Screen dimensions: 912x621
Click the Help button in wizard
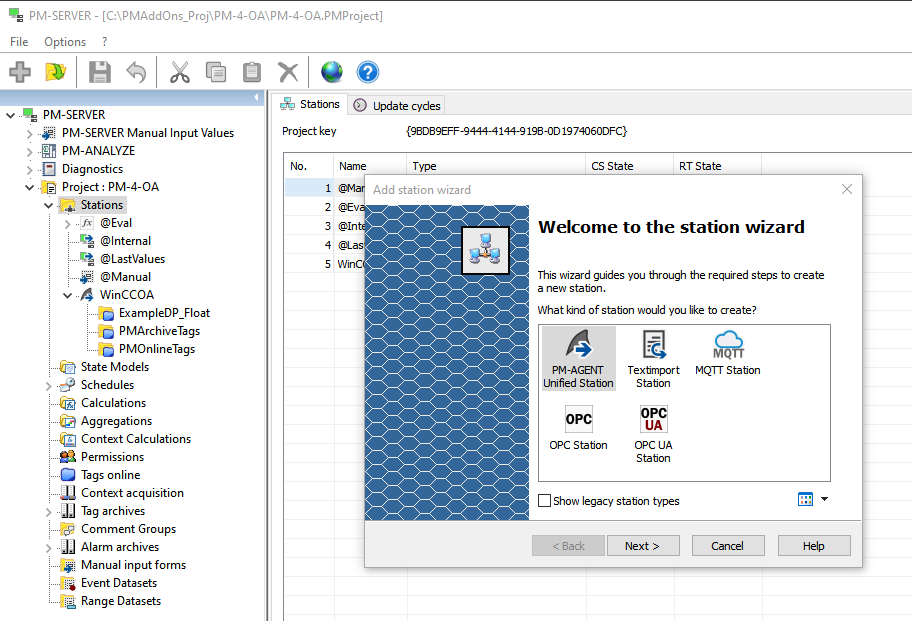814,545
